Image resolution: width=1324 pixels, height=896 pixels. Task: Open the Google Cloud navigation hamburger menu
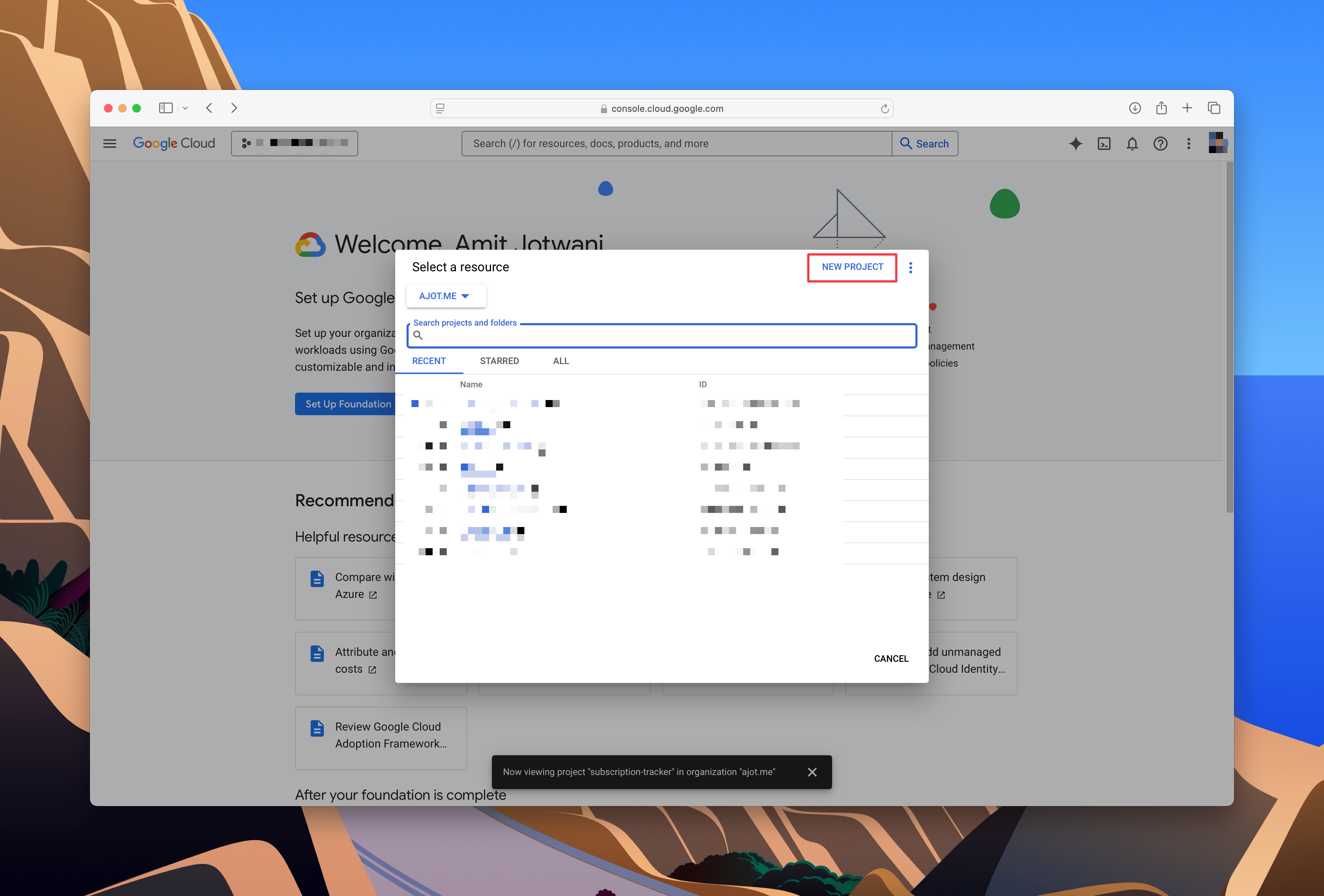pyautogui.click(x=109, y=144)
